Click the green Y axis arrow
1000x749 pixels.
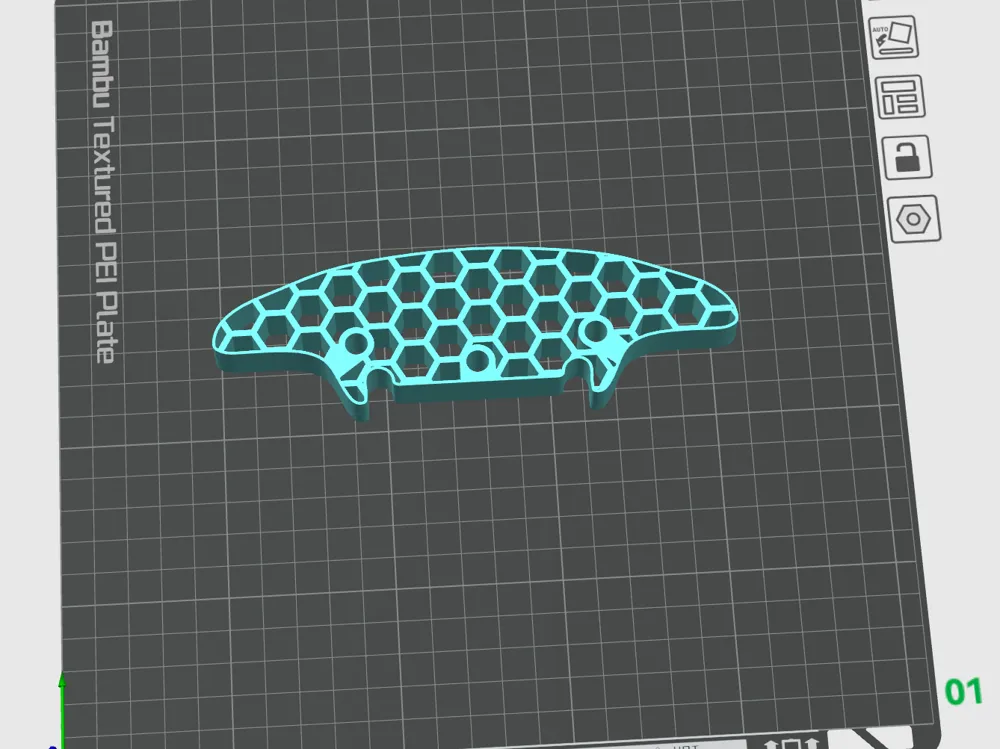click(62, 708)
